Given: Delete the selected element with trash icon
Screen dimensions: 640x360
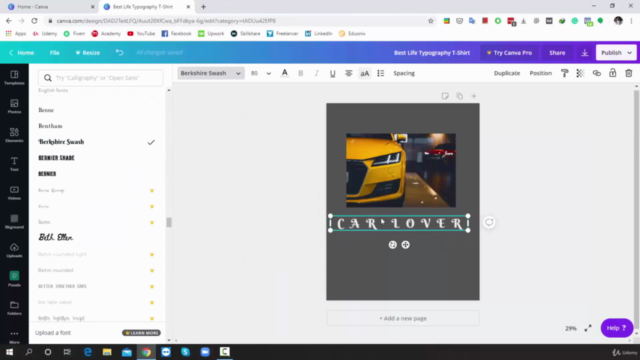Looking at the screenshot, I should pyautogui.click(x=629, y=73).
